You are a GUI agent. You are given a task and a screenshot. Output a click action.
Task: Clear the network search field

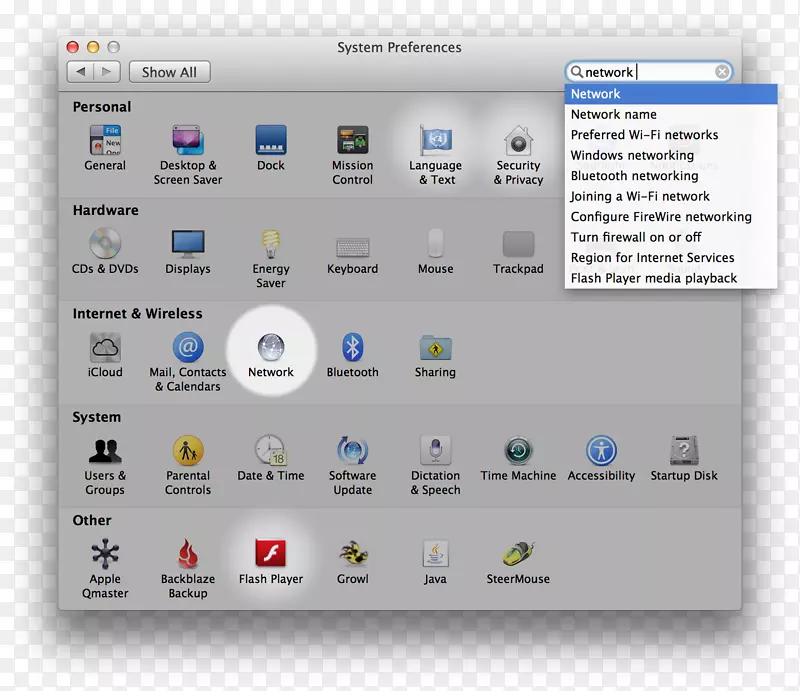[722, 71]
